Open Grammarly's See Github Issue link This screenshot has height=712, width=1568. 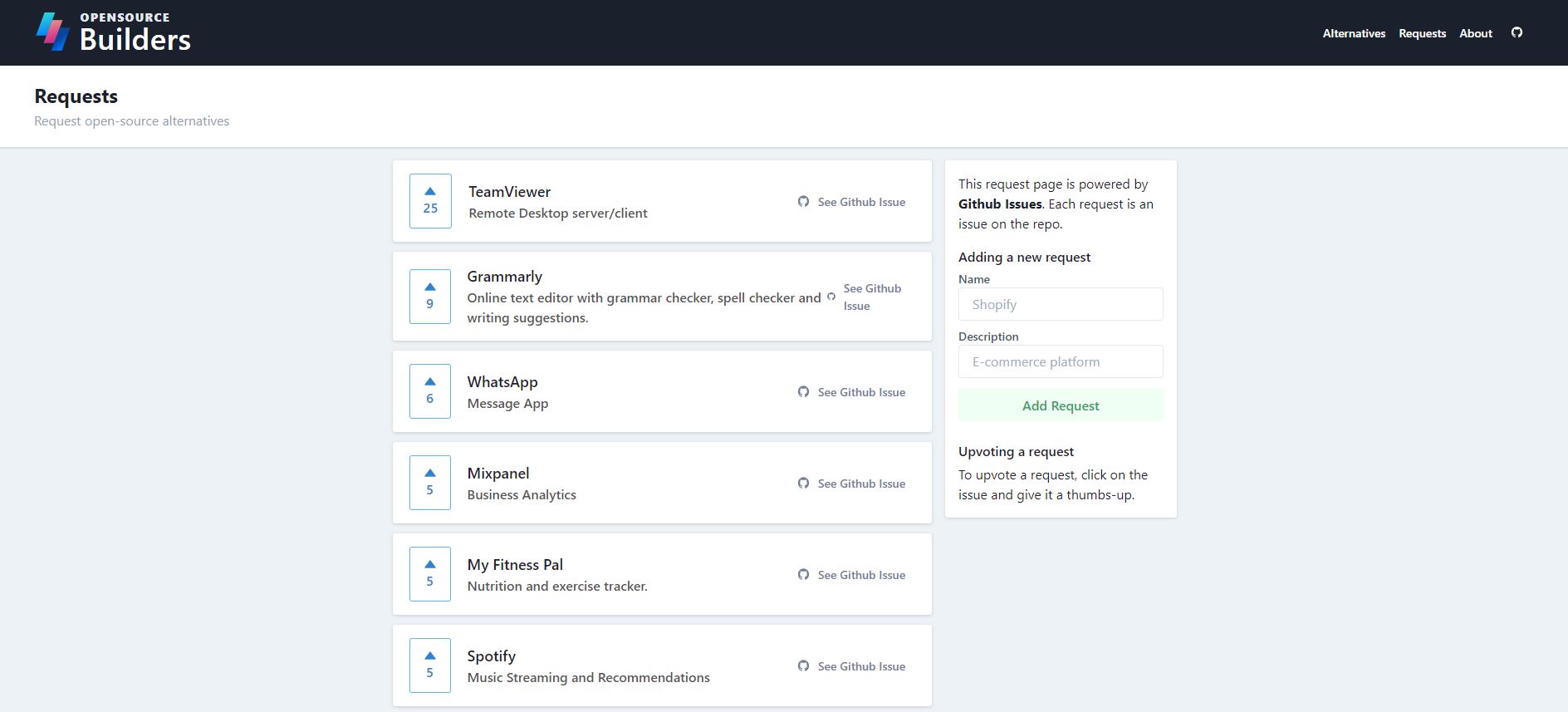coord(872,297)
